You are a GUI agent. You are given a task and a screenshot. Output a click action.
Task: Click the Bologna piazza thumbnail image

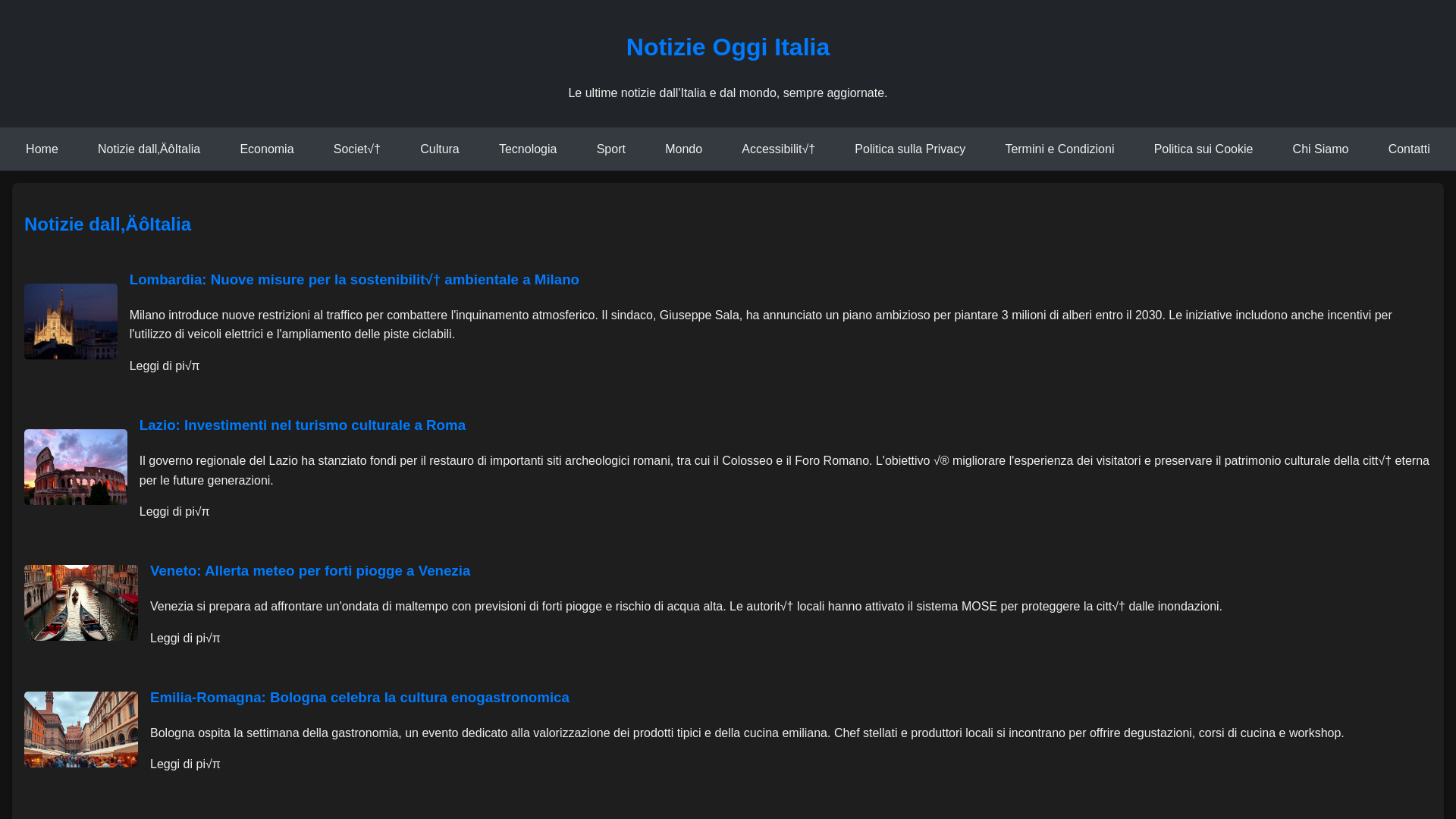point(81,730)
